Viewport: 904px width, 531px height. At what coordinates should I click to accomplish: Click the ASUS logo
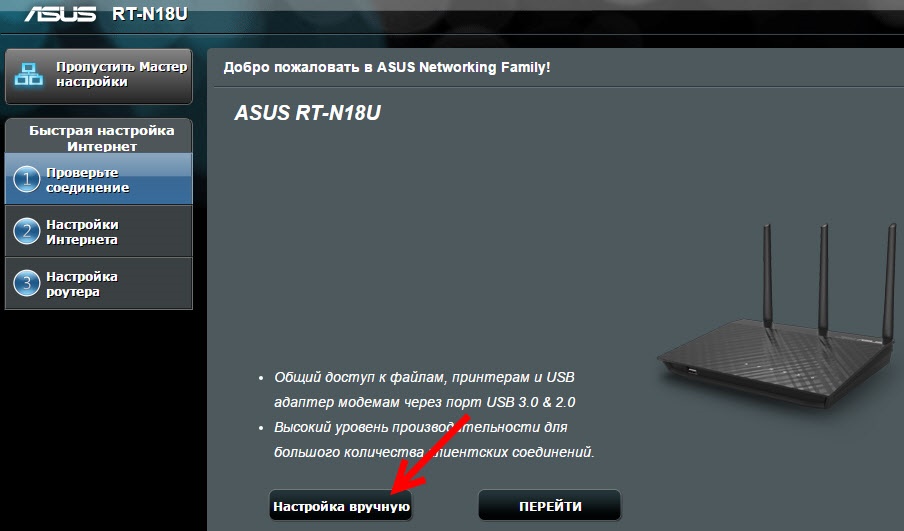pyautogui.click(x=61, y=13)
